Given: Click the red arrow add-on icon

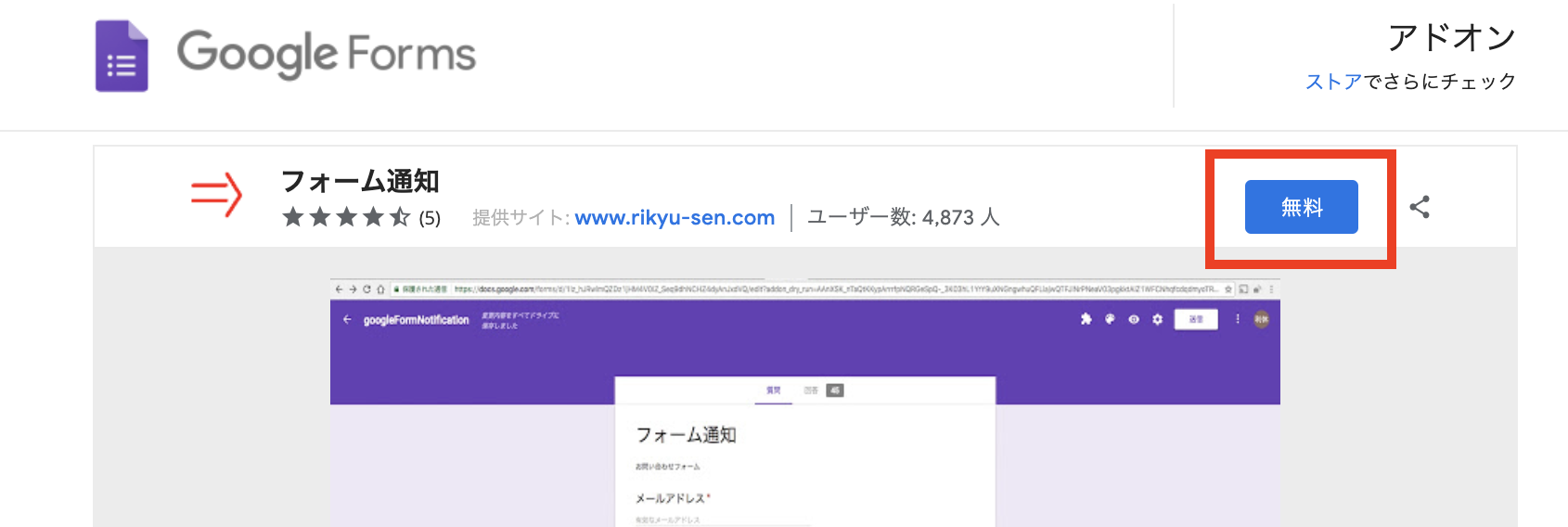Looking at the screenshot, I should [216, 194].
